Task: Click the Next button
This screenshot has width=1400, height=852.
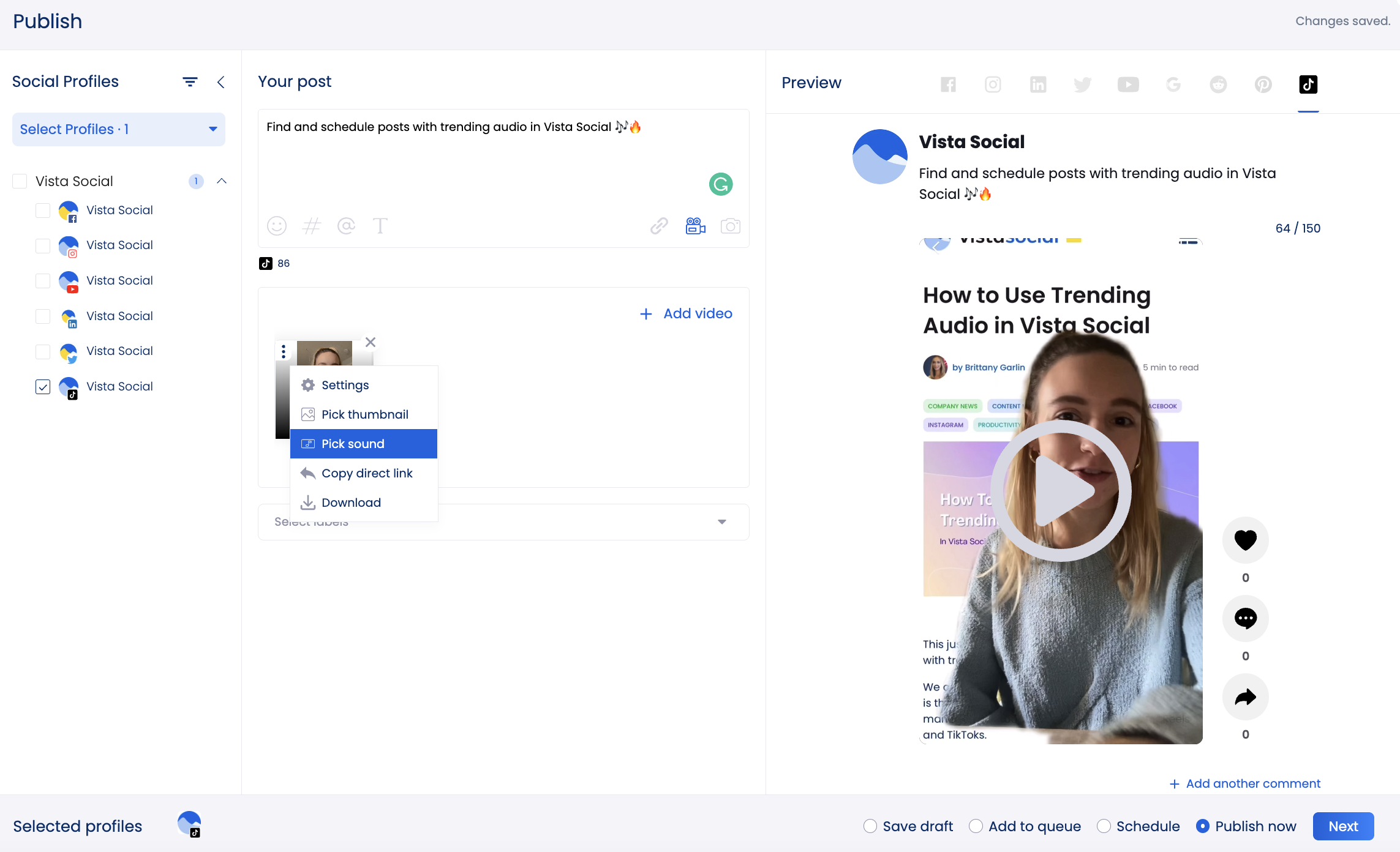Action: point(1342,826)
